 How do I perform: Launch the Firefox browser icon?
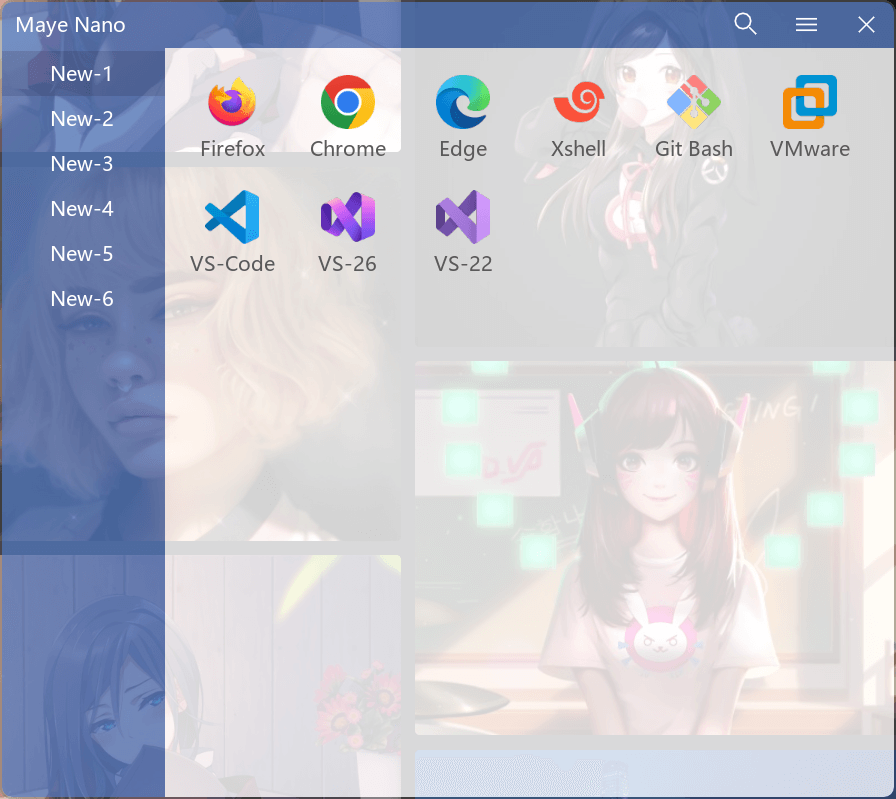coord(232,103)
